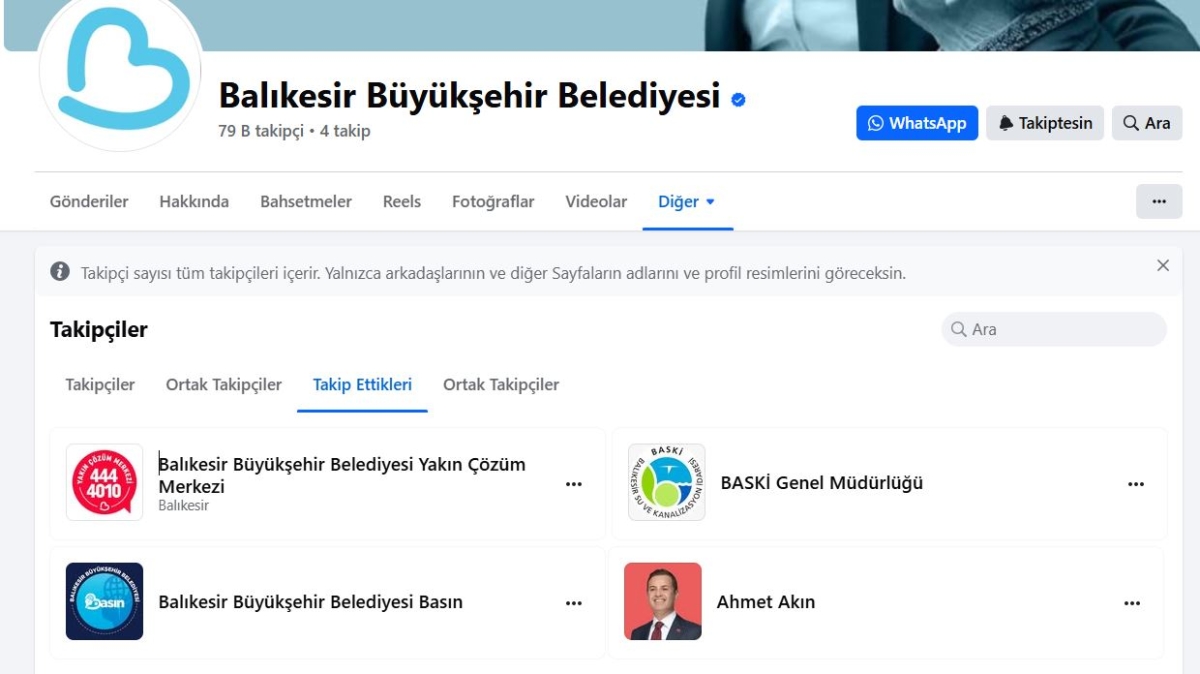Screen dimensions: 1200x674
Task: Open options for Yakın Çözüm Merkezi entry
Action: pos(574,484)
